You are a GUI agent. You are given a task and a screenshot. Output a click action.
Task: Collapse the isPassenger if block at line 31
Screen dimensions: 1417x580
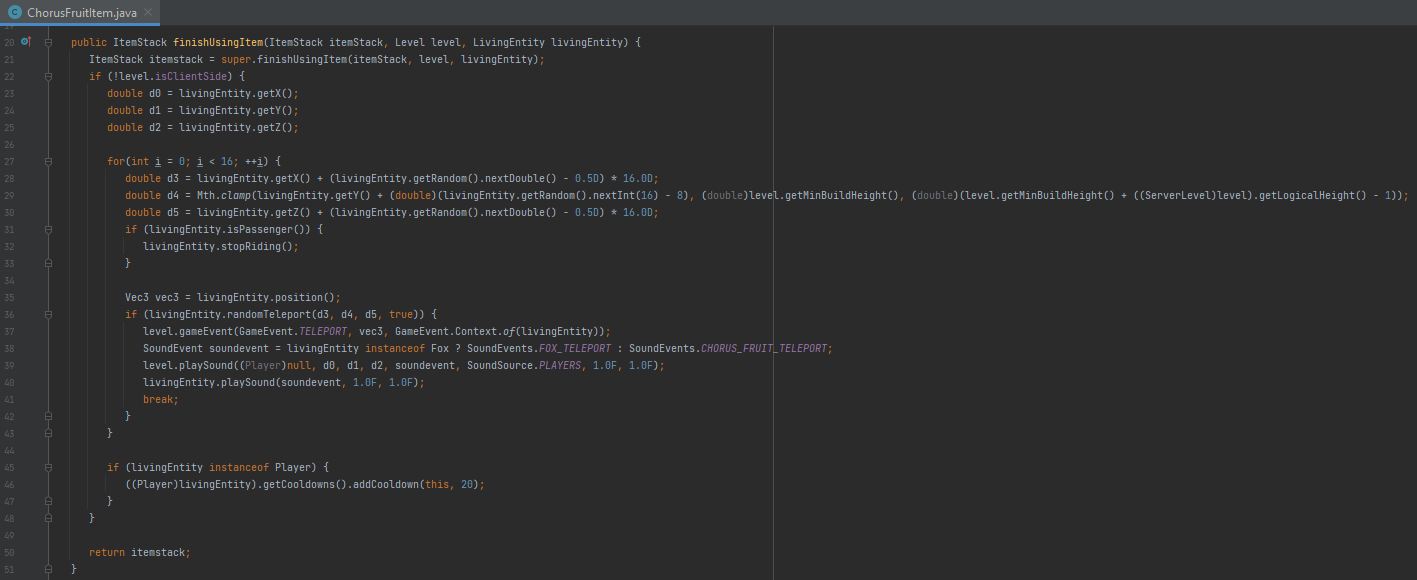(x=48, y=229)
